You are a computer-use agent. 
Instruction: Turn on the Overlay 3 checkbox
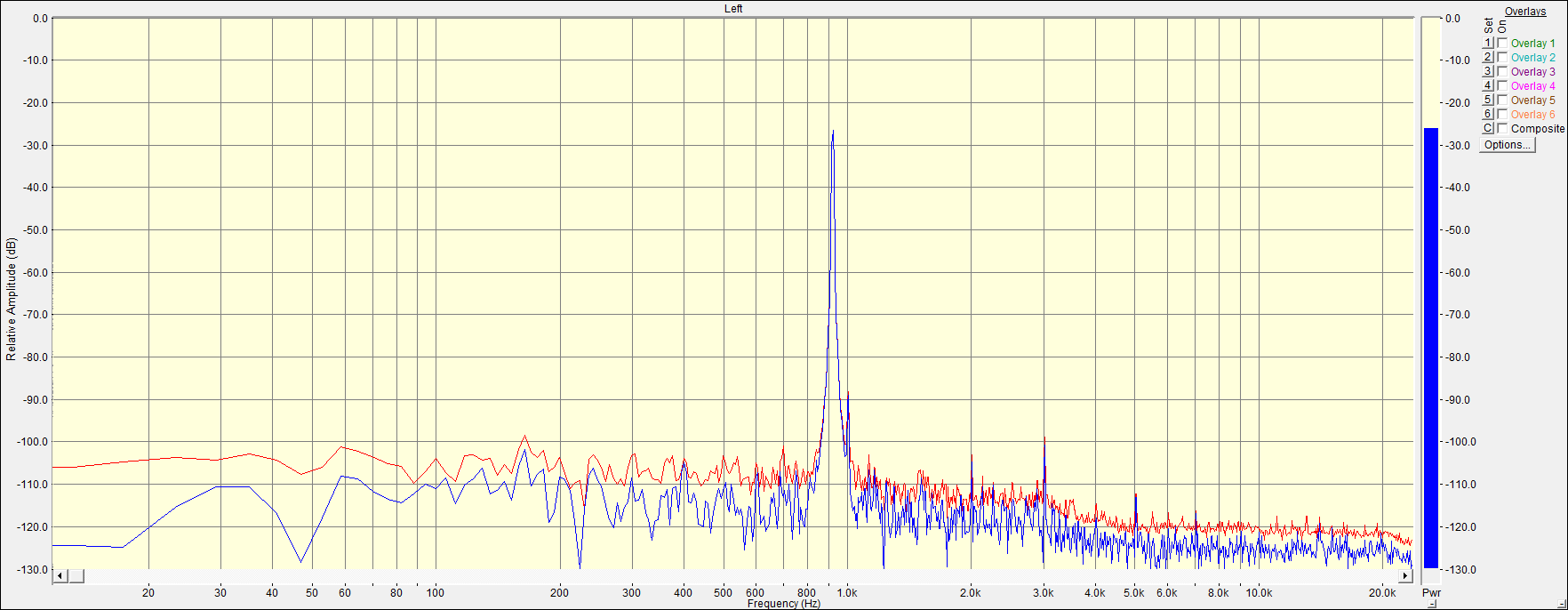click(1502, 71)
